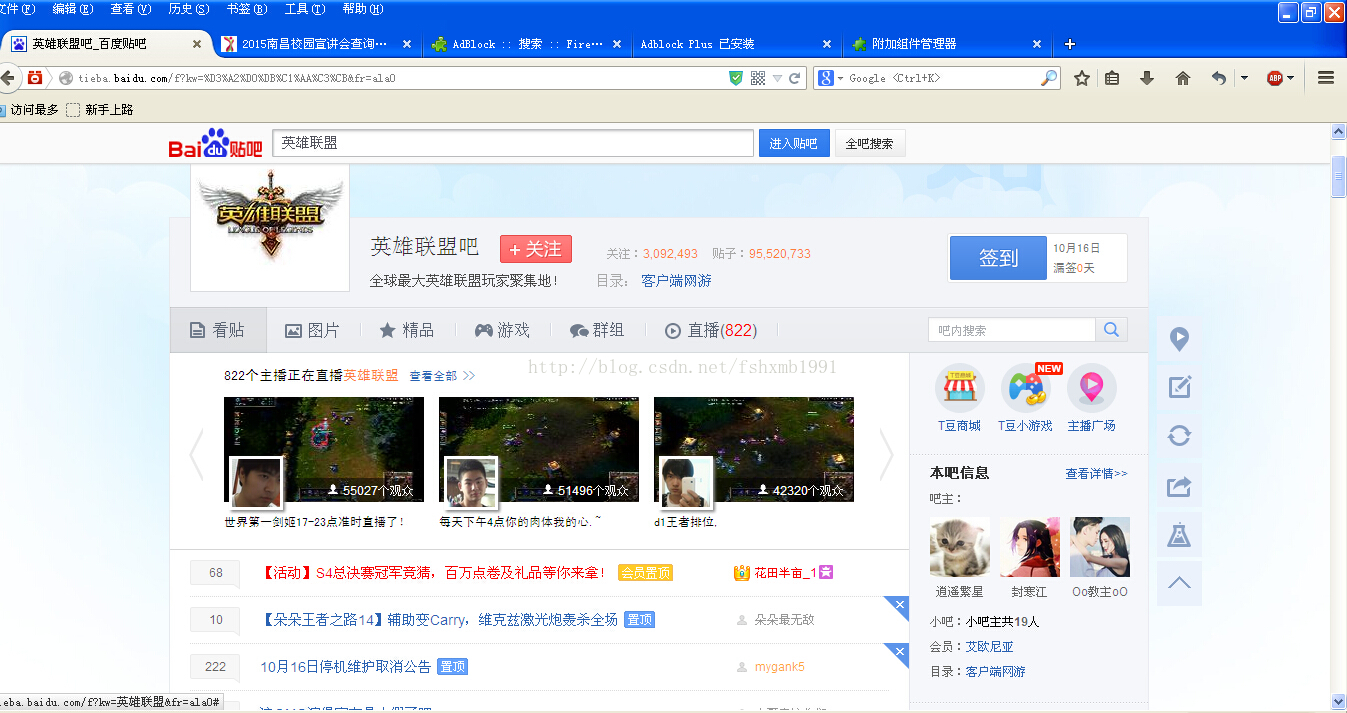1347x713 pixels.
Task: Open the T豆商城 shop icon
Action: coord(959,388)
